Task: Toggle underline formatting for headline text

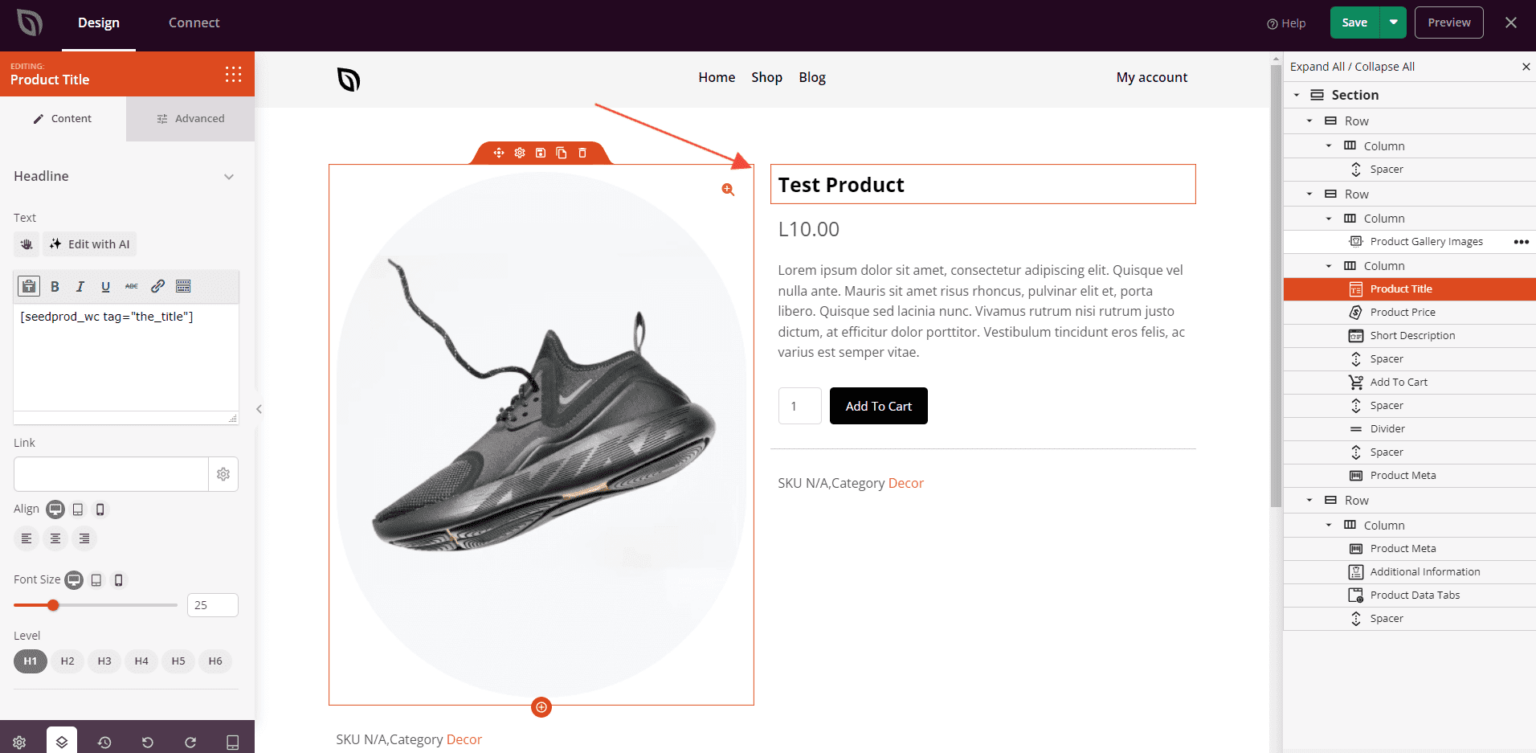Action: (x=105, y=286)
